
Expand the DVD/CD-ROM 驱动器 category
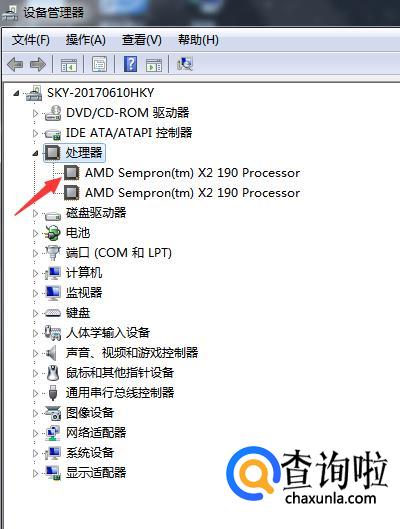pyautogui.click(x=35, y=113)
